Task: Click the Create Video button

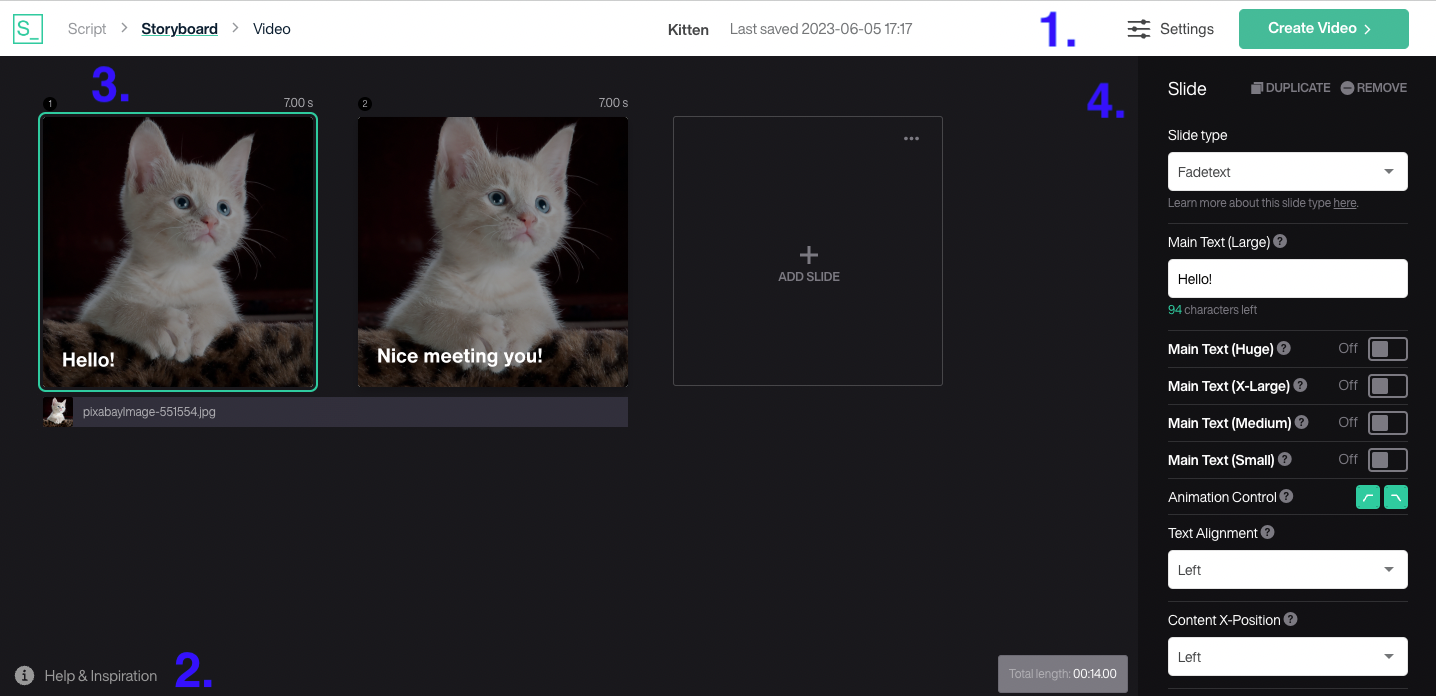Action: tap(1323, 29)
